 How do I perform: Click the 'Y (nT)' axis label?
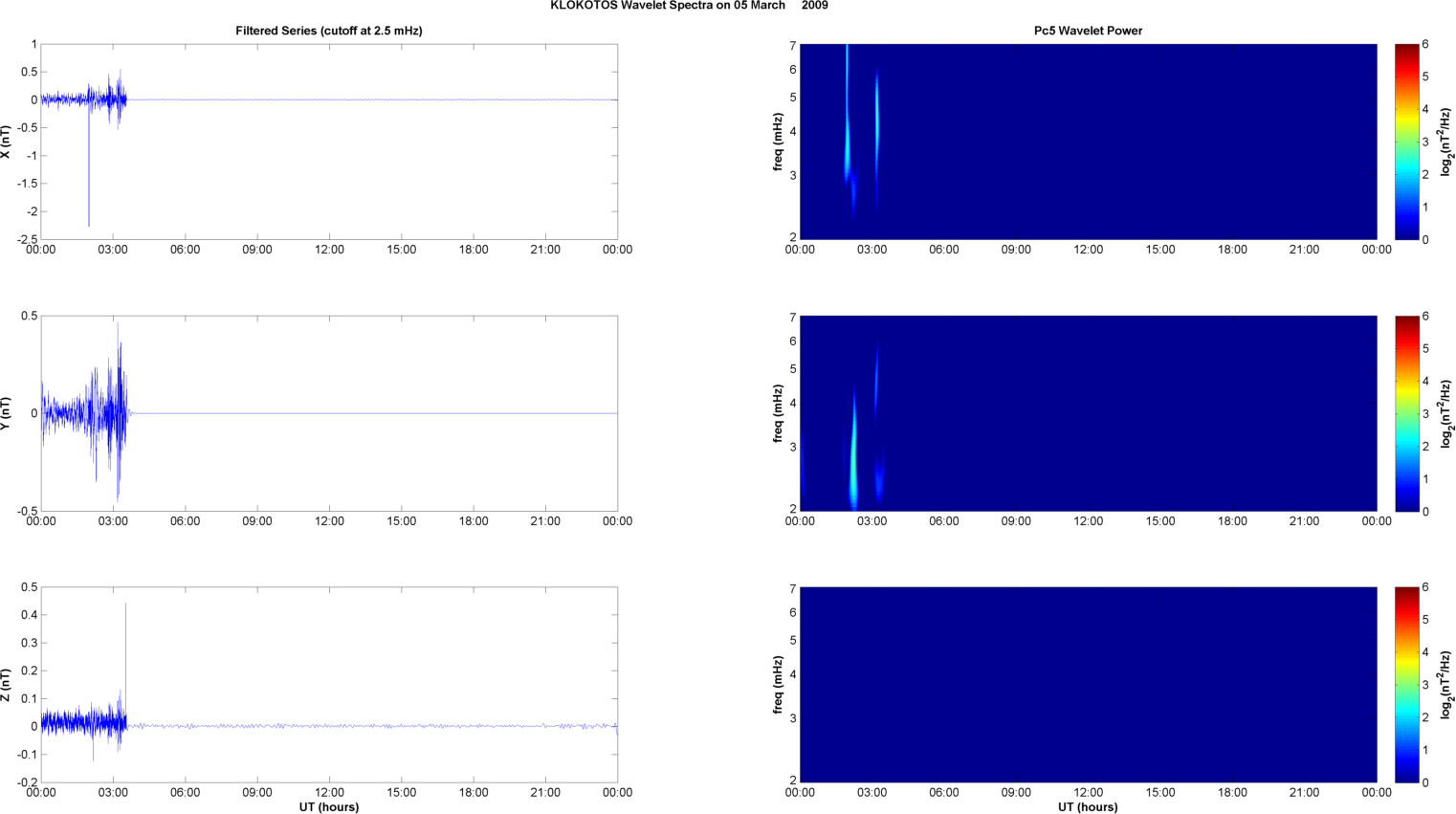[x=7, y=413]
